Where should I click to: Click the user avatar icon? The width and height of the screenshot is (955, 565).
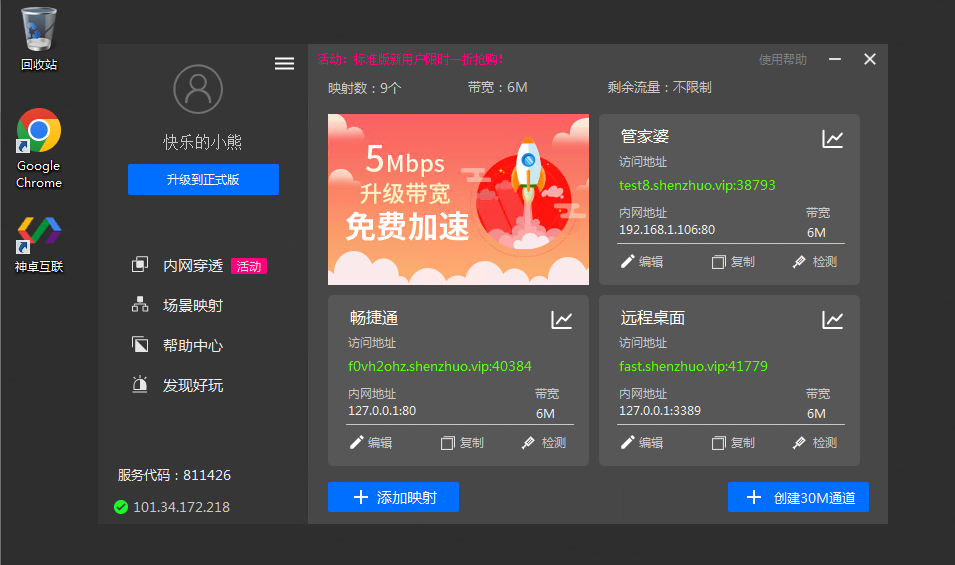[x=198, y=89]
